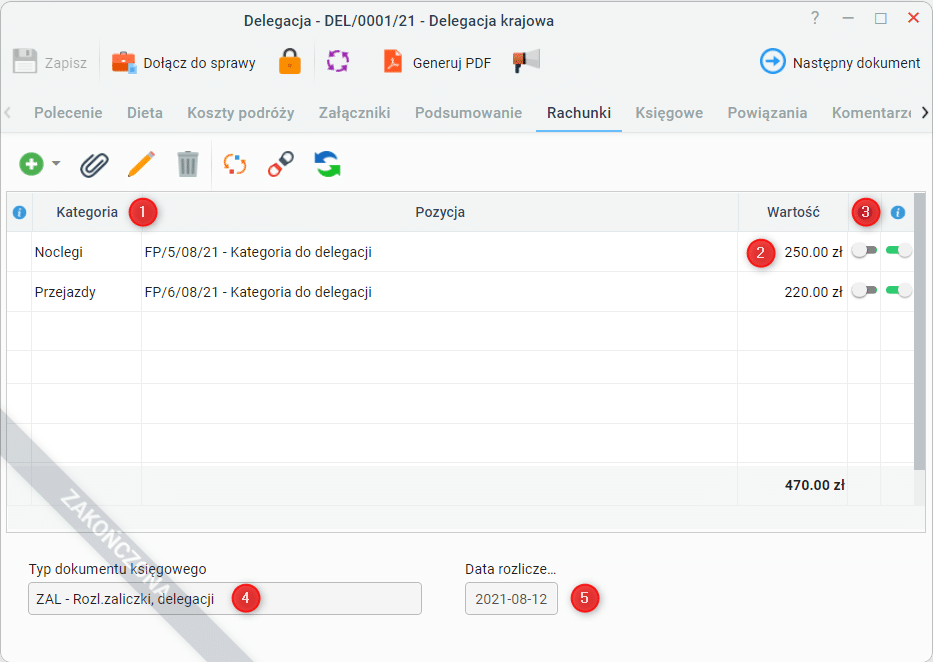The image size is (933, 662).
Task: Toggle the green switch in Przejazdy row
Action: [x=898, y=291]
